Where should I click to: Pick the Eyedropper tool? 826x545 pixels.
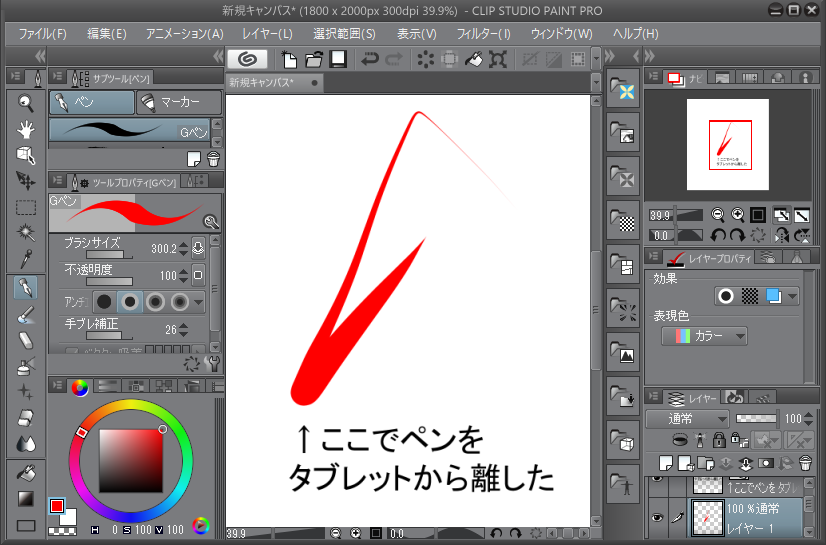click(x=26, y=259)
